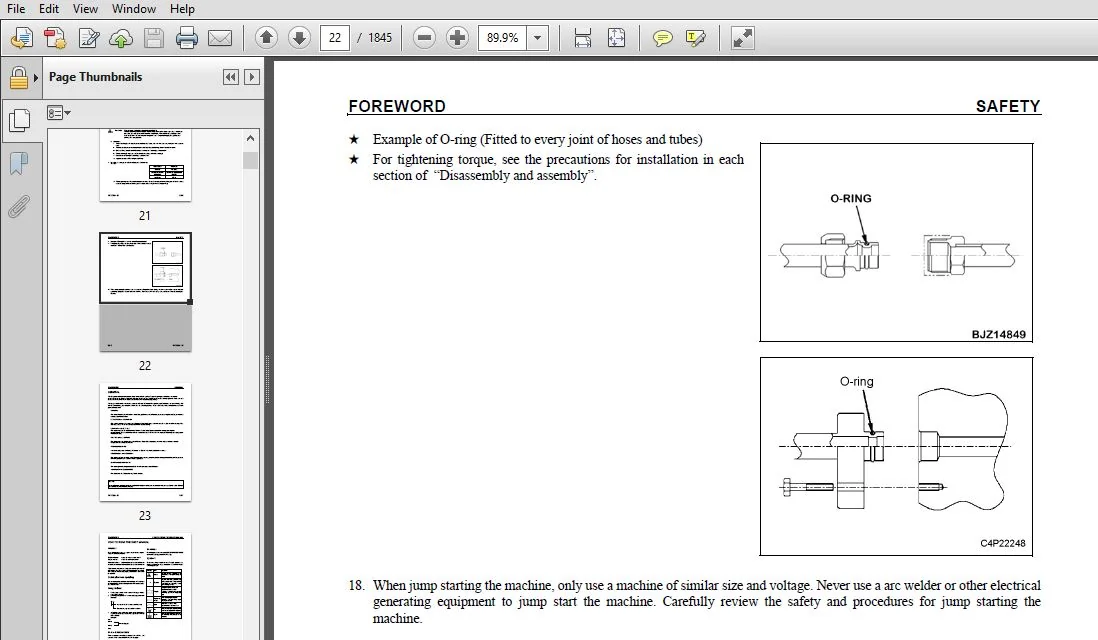Open the Page Thumbnails panel icon
The width and height of the screenshot is (1098, 640).
point(19,120)
